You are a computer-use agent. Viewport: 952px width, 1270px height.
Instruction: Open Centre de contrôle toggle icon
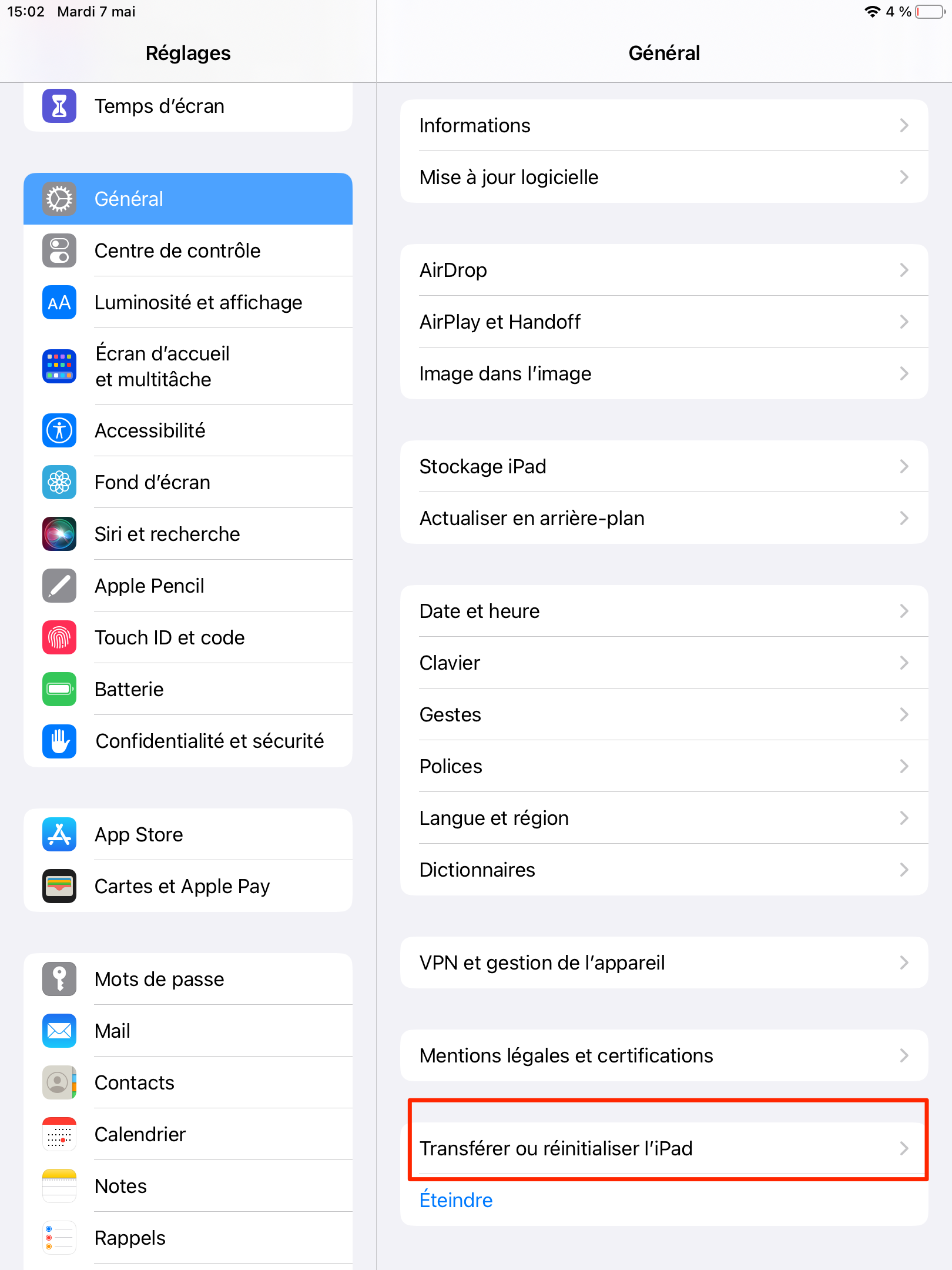point(59,250)
